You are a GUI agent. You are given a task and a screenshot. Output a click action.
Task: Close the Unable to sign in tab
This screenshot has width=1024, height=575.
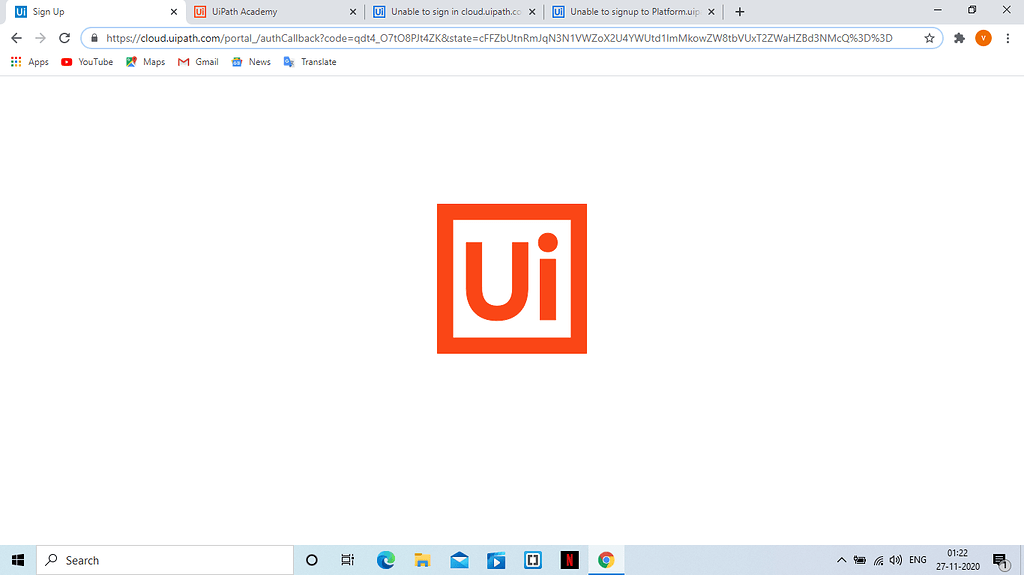532,12
